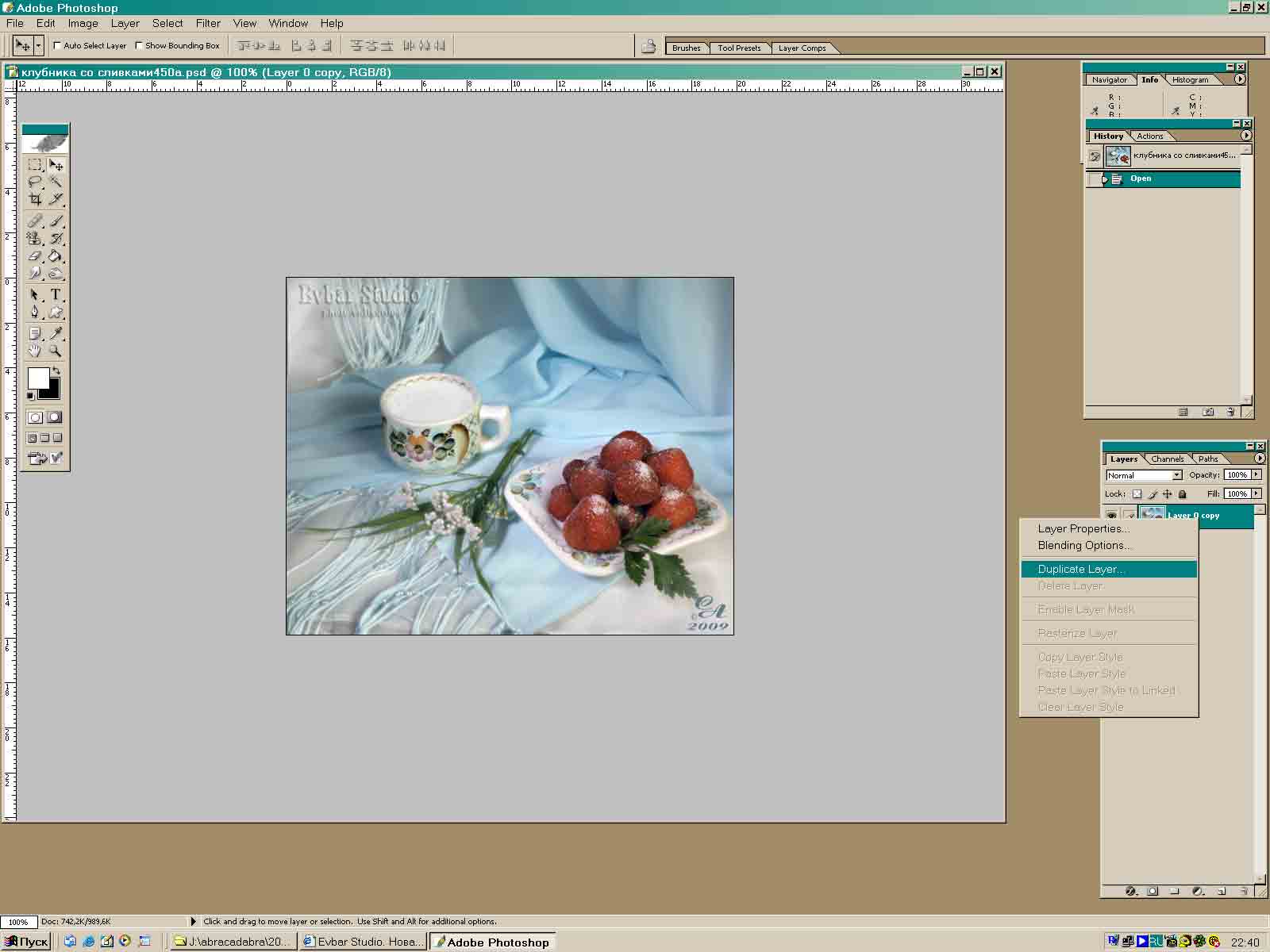Screen dimensions: 1270x952
Task: Pick the Hand tool
Action: point(35,351)
